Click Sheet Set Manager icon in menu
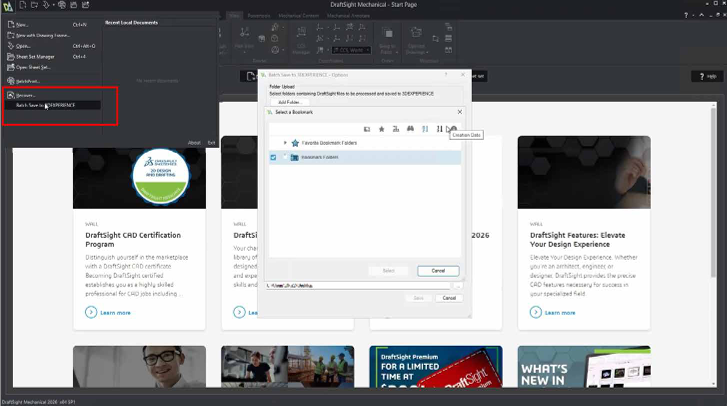The height and width of the screenshot is (406, 727). click(x=11, y=57)
